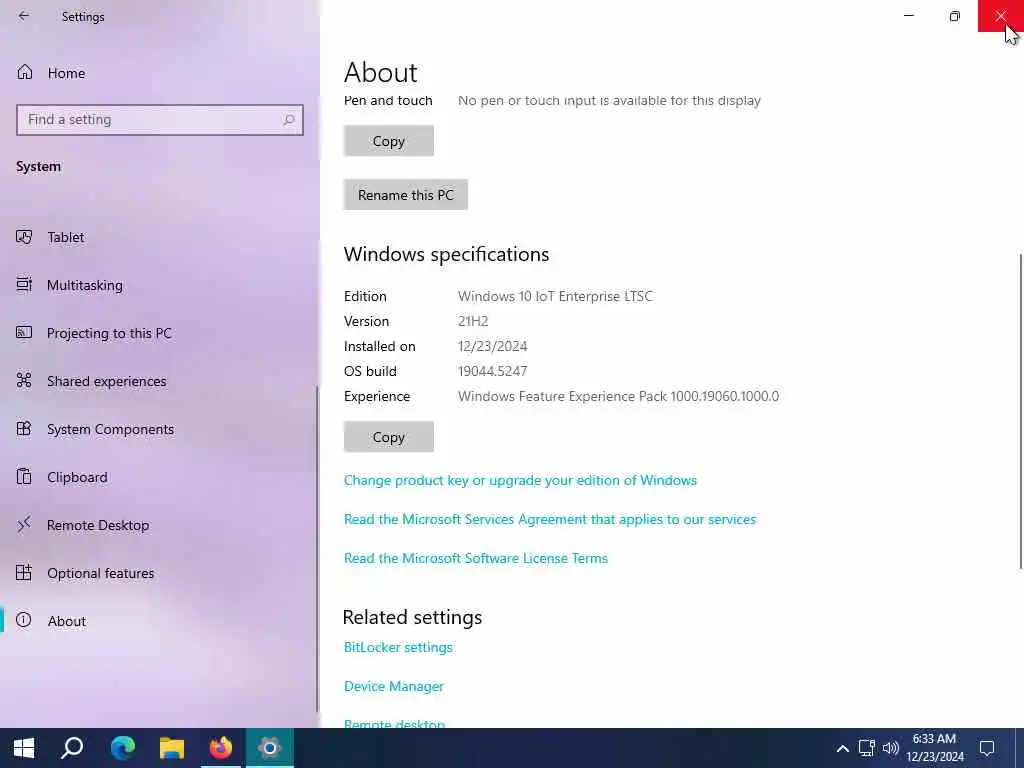Screen dimensions: 1024x768
Task: Launch Microsoft Edge from taskbar
Action: 122,748
